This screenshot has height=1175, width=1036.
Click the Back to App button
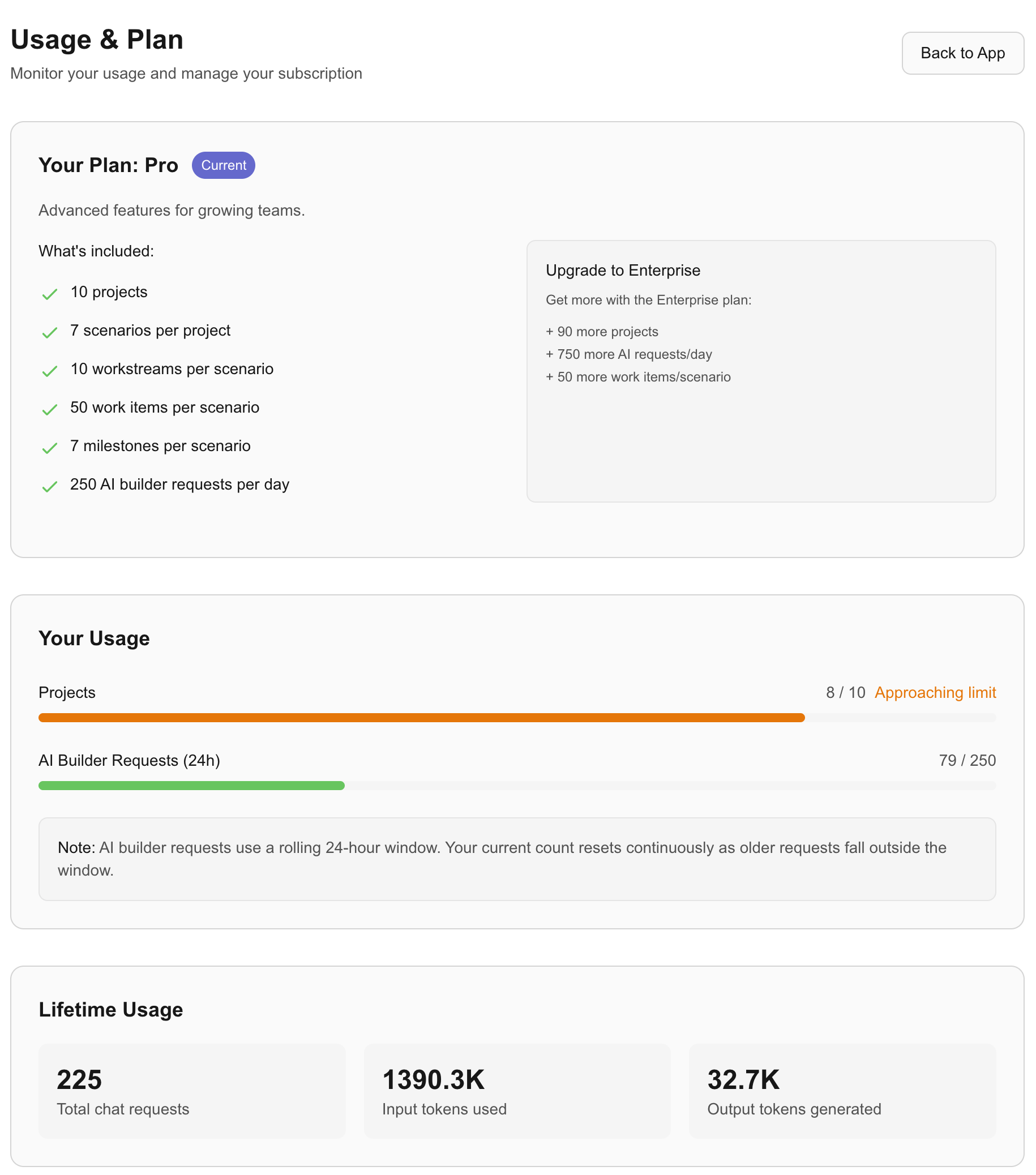point(963,53)
